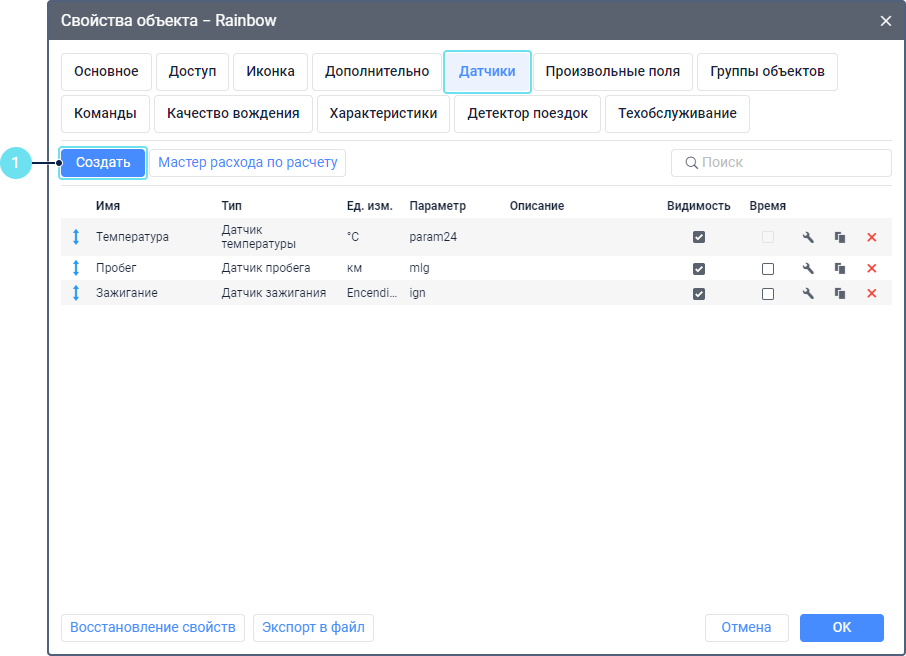Viewport: 906px width, 656px height.
Task: Uncheck visibility for Зажигание sensor
Action: 699,294
